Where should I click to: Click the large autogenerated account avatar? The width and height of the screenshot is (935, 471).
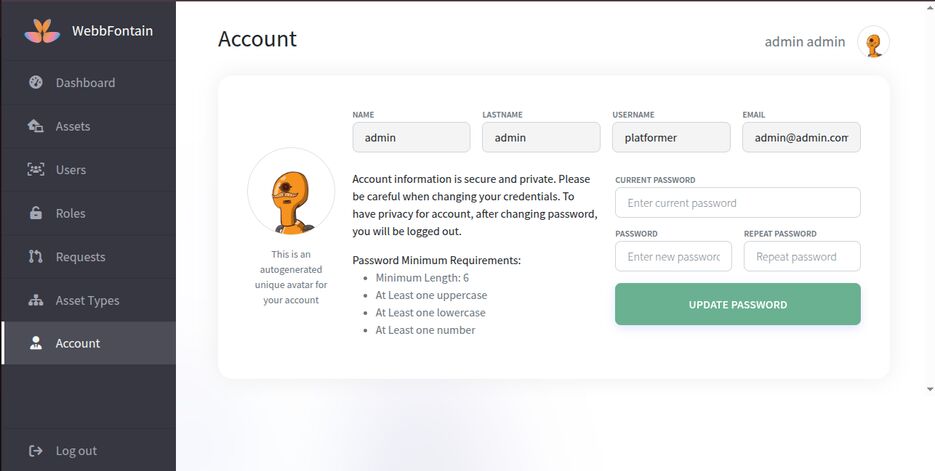click(291, 191)
